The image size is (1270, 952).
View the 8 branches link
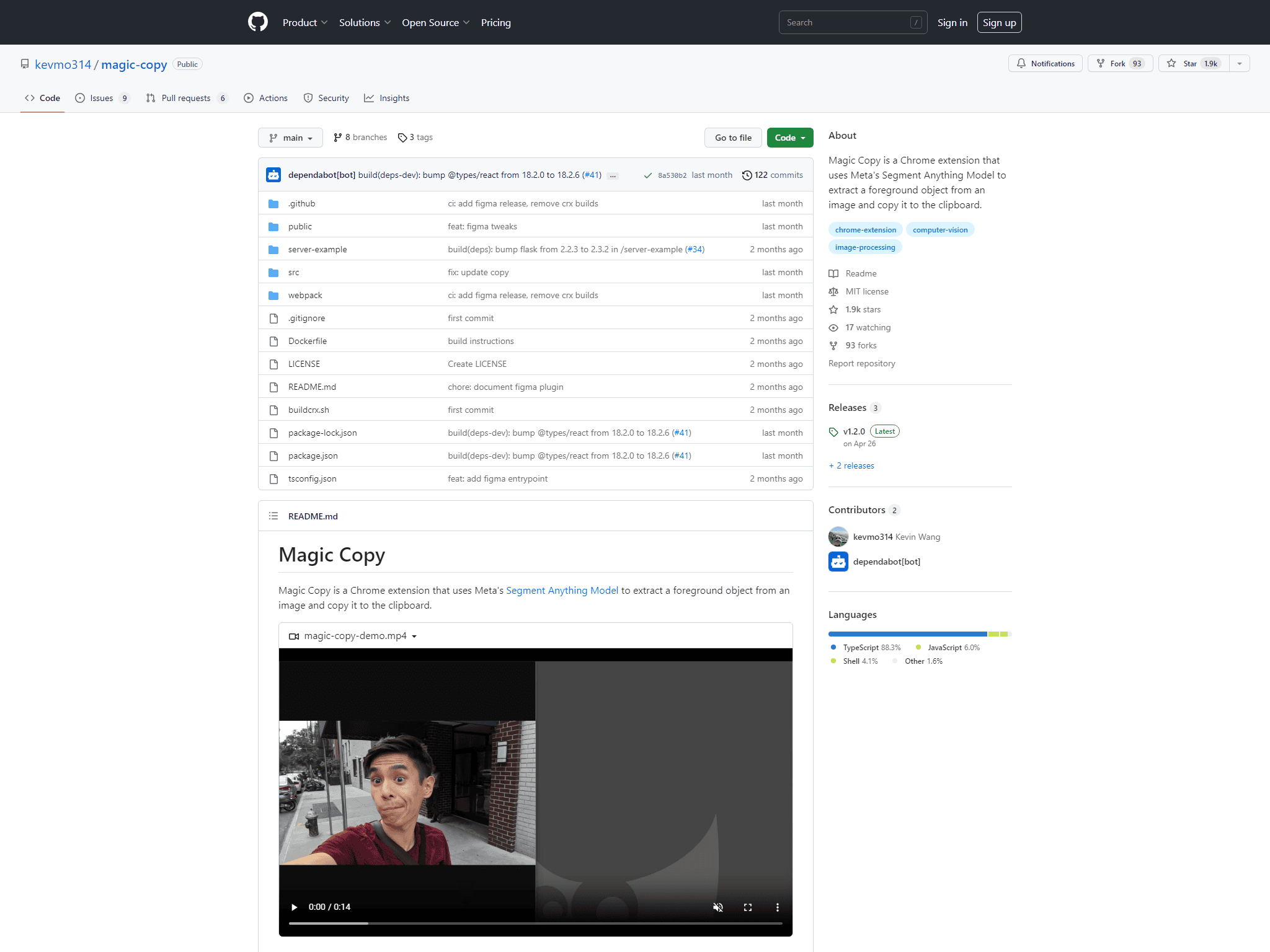click(360, 137)
